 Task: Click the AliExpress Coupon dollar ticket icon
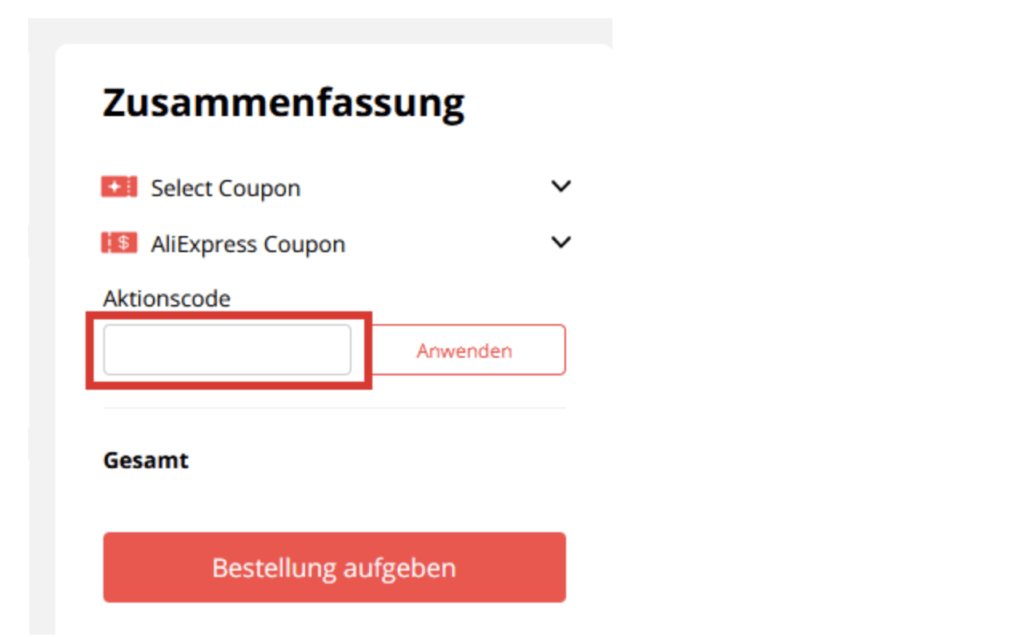[x=119, y=243]
